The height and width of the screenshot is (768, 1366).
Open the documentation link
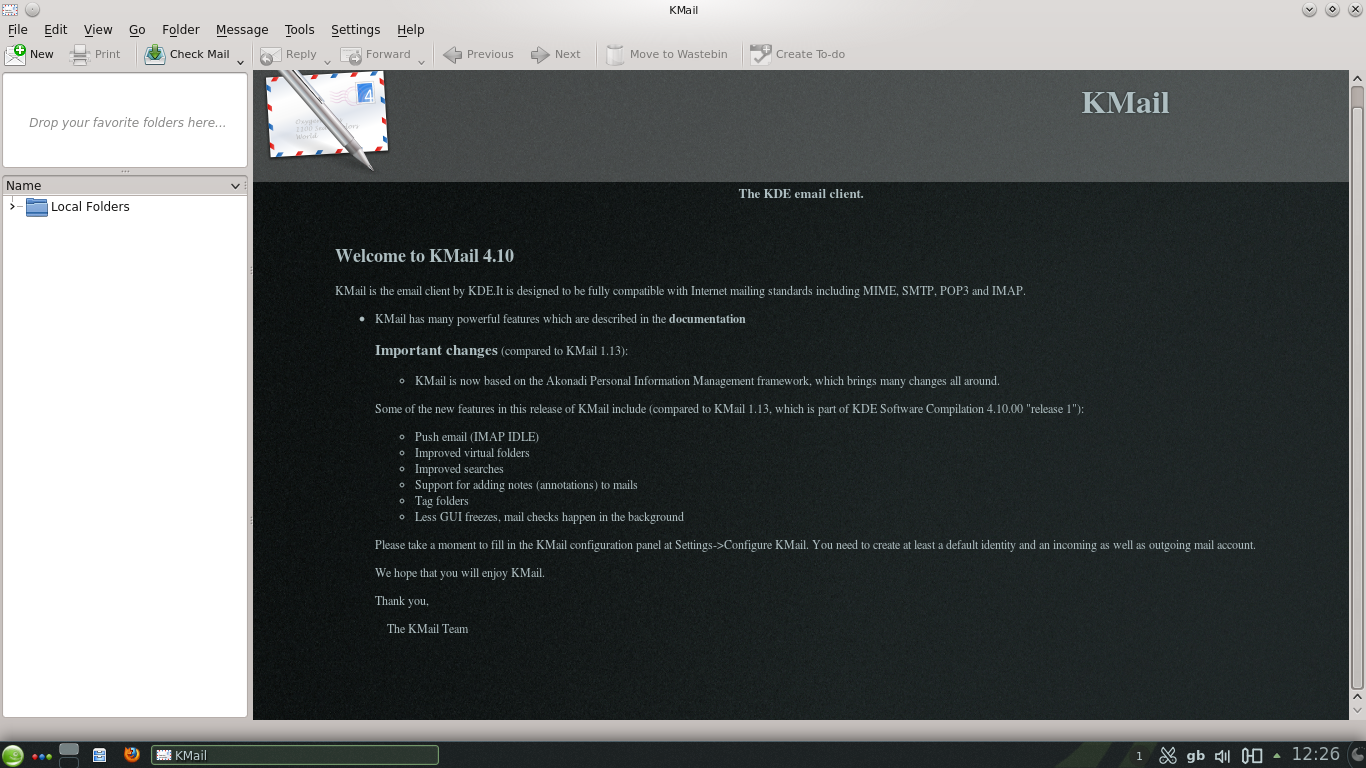point(707,319)
